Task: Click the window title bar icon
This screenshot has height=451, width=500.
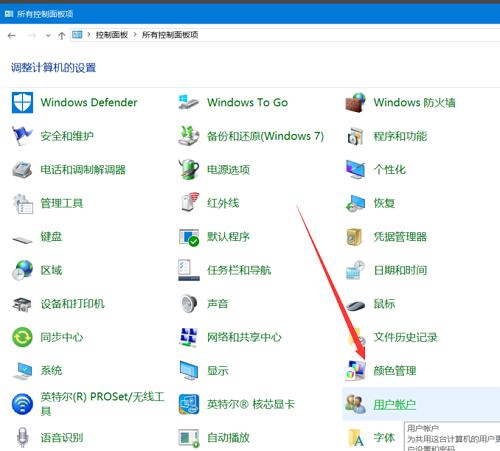Action: (9, 14)
